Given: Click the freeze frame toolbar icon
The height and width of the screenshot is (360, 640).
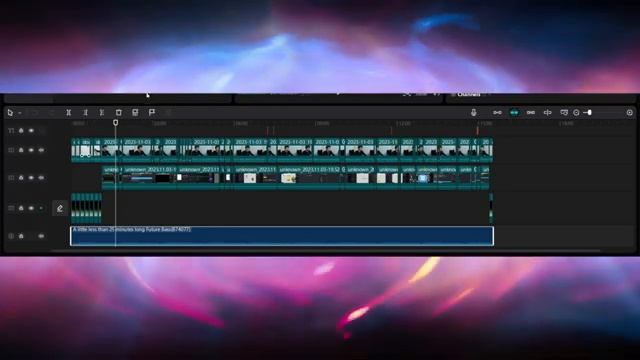Looking at the screenshot, I should [135, 113].
